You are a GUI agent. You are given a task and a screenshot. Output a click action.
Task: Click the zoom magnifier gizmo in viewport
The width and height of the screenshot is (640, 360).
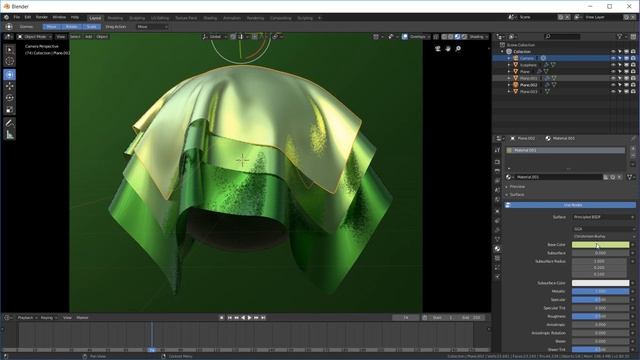click(x=458, y=49)
